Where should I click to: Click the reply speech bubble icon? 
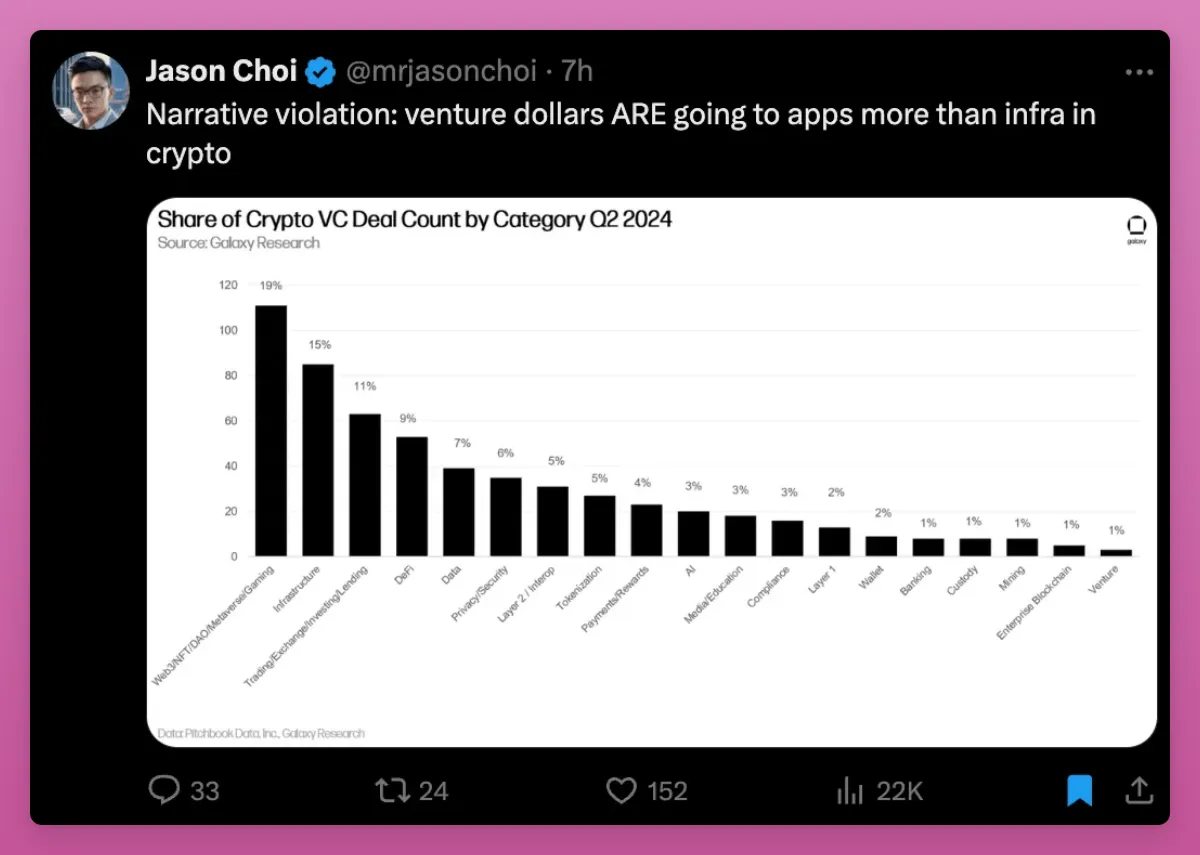pos(164,791)
